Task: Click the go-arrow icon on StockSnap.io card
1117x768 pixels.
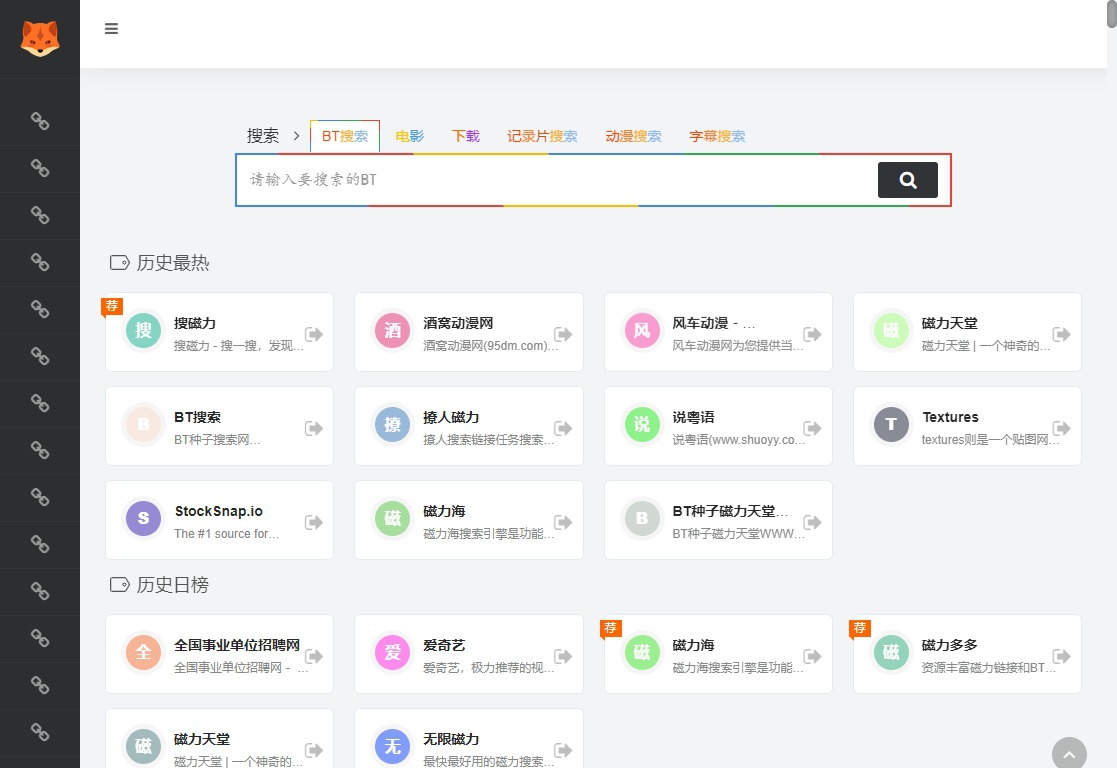Action: point(313,522)
